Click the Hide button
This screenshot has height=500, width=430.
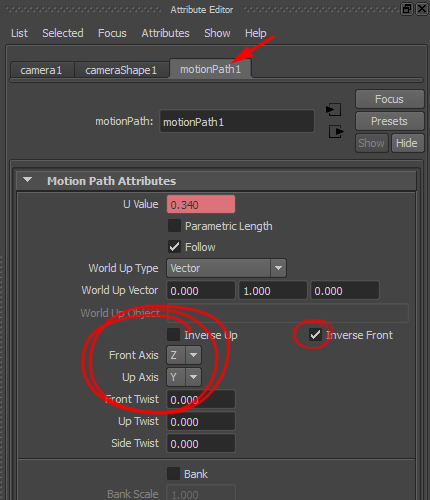pos(407,143)
